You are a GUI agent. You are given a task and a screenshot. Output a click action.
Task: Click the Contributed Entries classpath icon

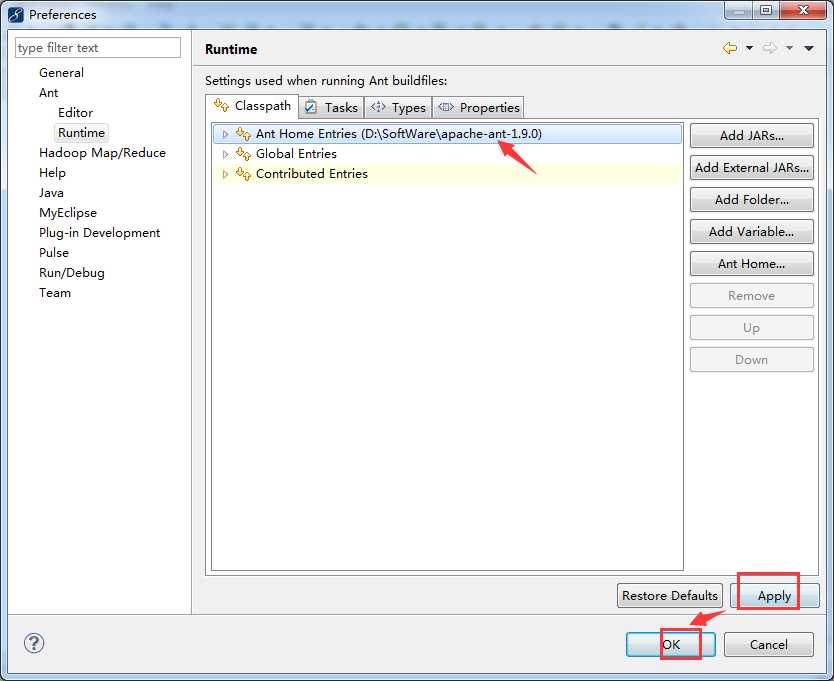coord(243,173)
